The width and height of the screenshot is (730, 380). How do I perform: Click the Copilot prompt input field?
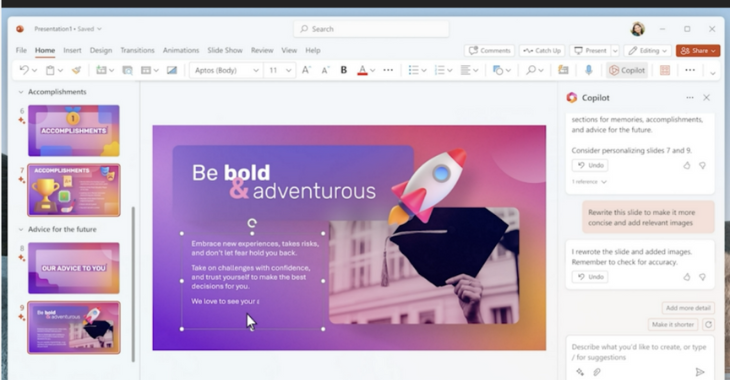click(639, 352)
